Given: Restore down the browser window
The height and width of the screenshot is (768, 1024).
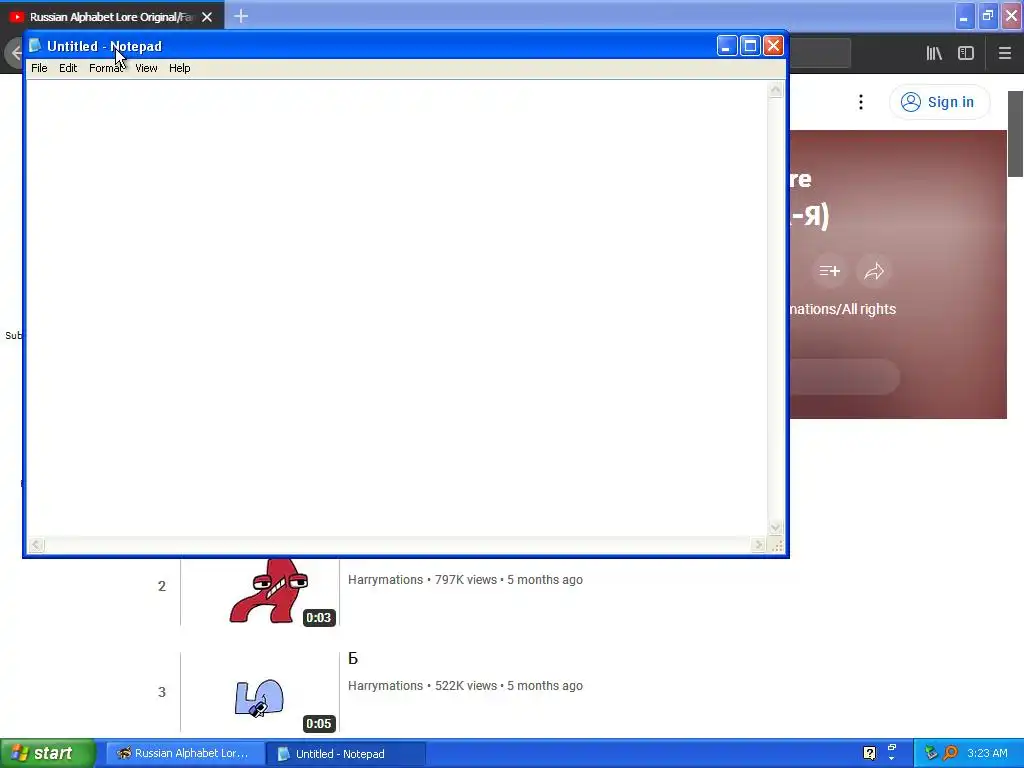Looking at the screenshot, I should coord(988,16).
